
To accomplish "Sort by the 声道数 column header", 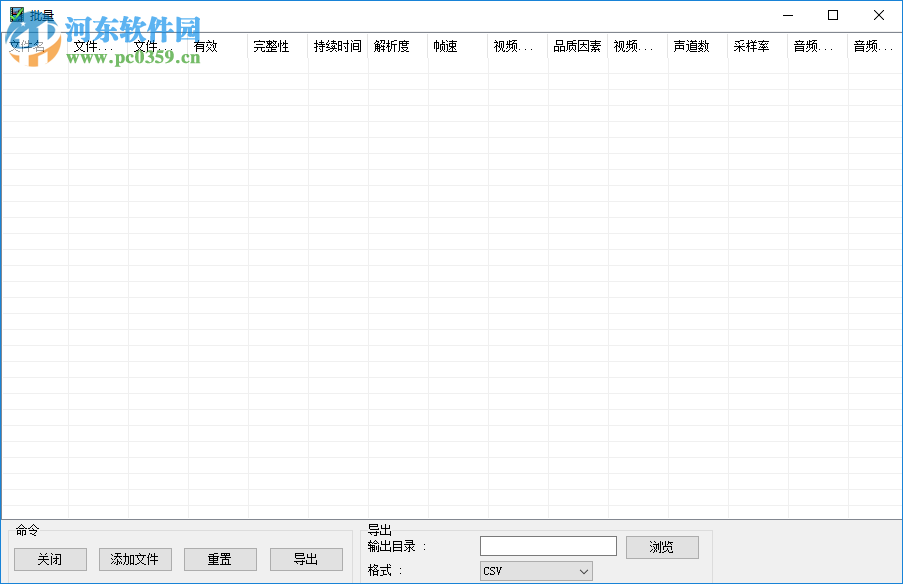I will tap(694, 46).
